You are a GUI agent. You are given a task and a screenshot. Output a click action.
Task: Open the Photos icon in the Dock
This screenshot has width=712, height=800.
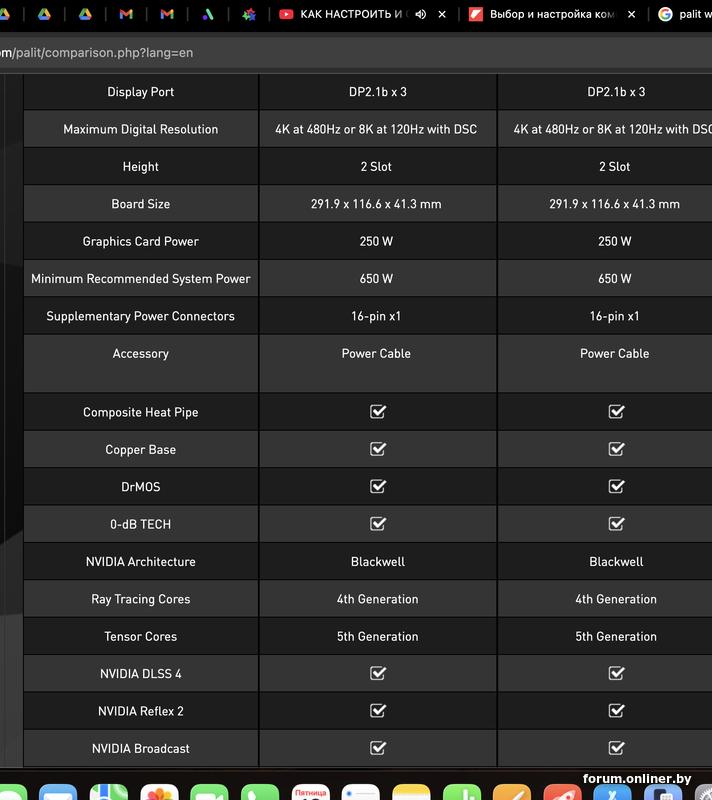(x=160, y=792)
